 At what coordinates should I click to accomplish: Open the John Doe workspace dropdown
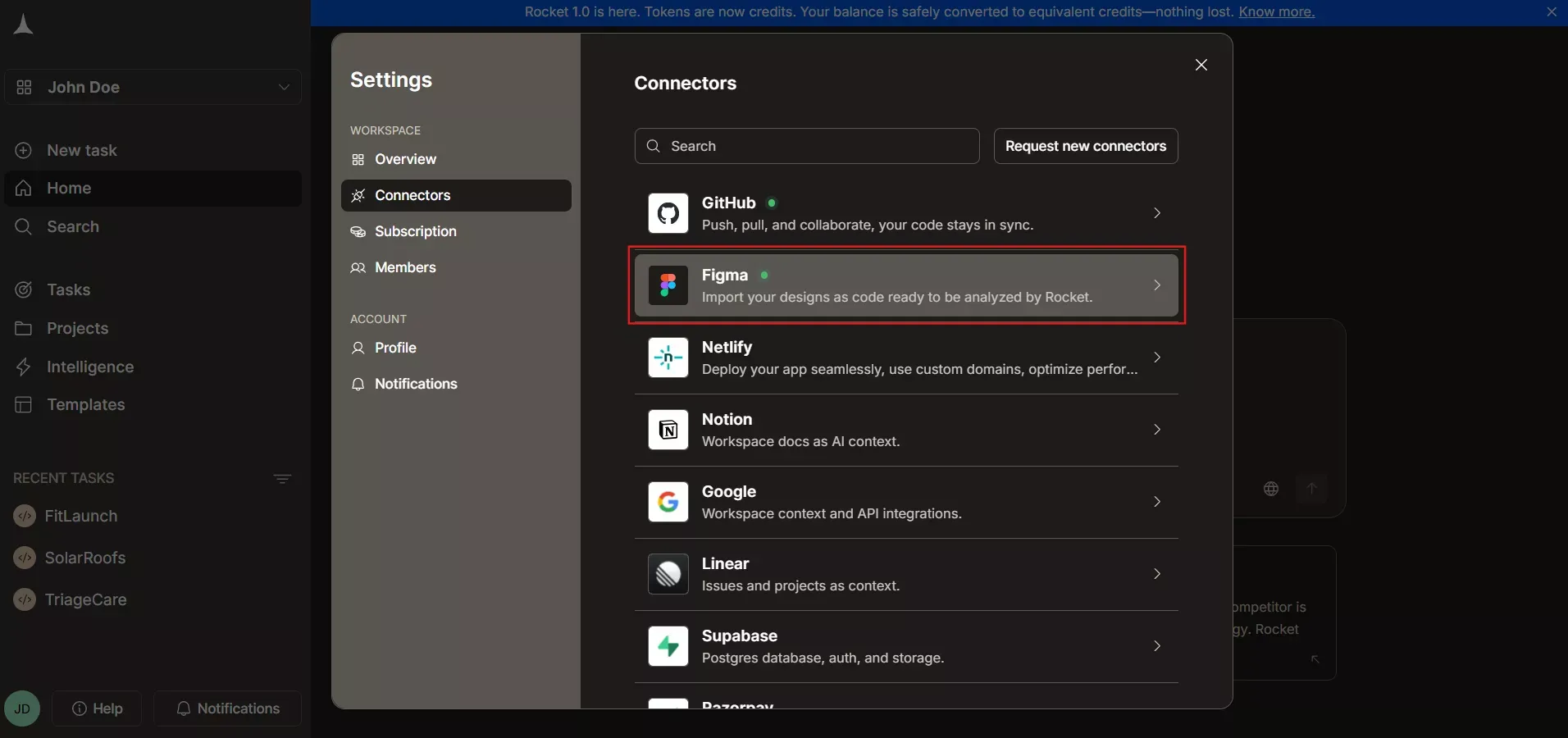click(x=153, y=87)
